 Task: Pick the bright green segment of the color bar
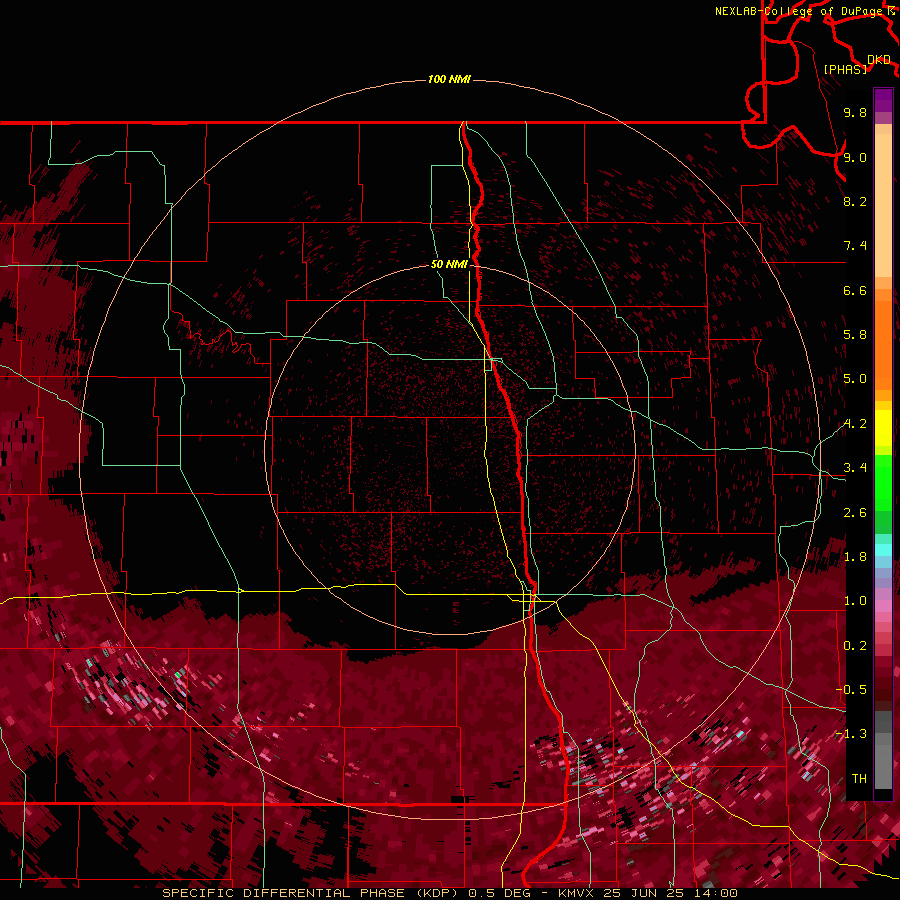883,482
